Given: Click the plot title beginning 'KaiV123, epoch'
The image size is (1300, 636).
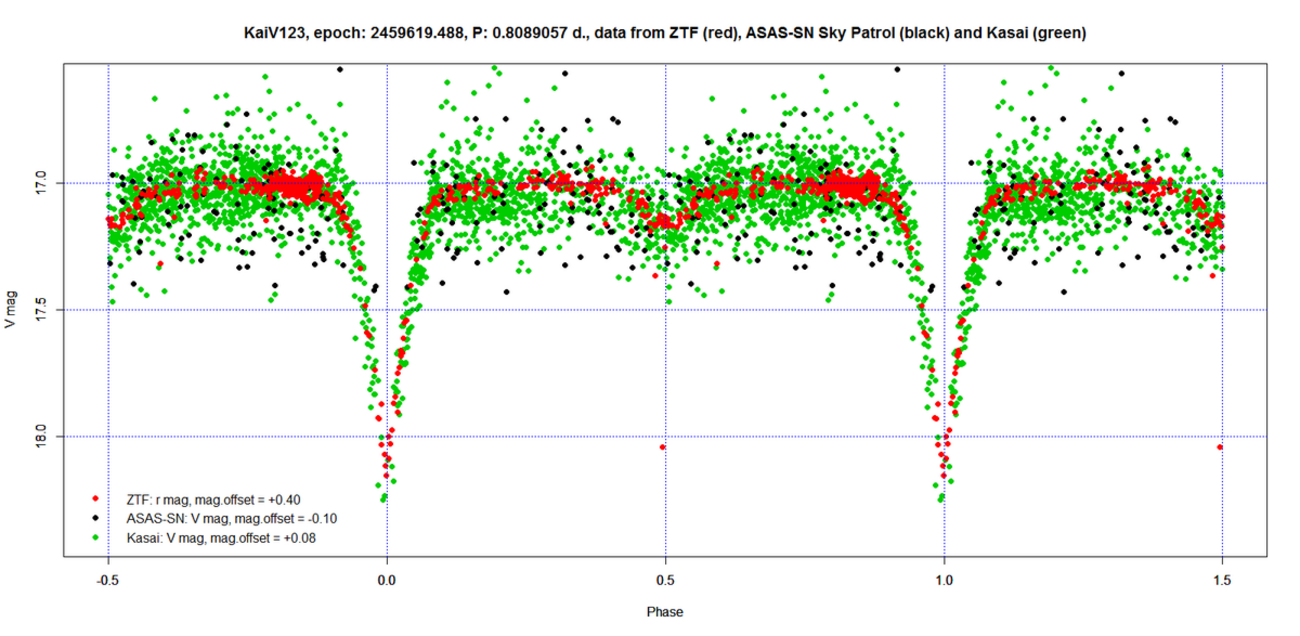Looking at the screenshot, I should click(x=666, y=33).
